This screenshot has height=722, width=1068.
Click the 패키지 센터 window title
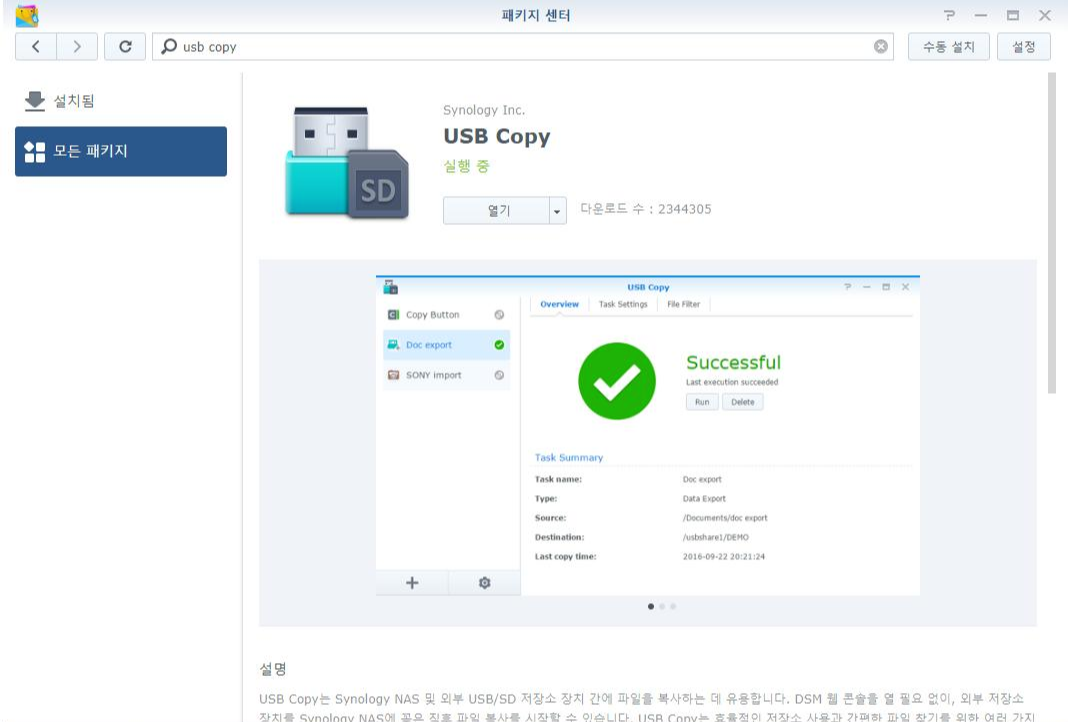[x=535, y=15]
